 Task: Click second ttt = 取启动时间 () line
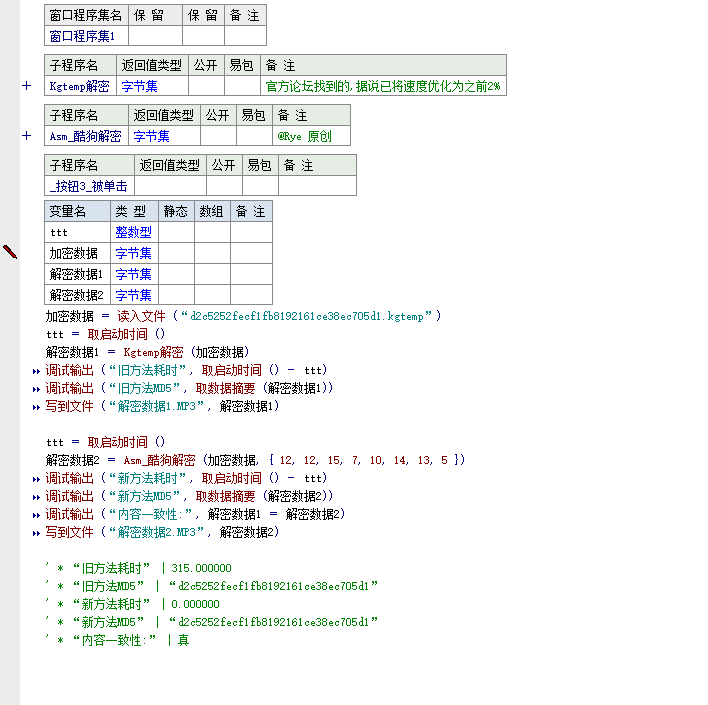106,442
